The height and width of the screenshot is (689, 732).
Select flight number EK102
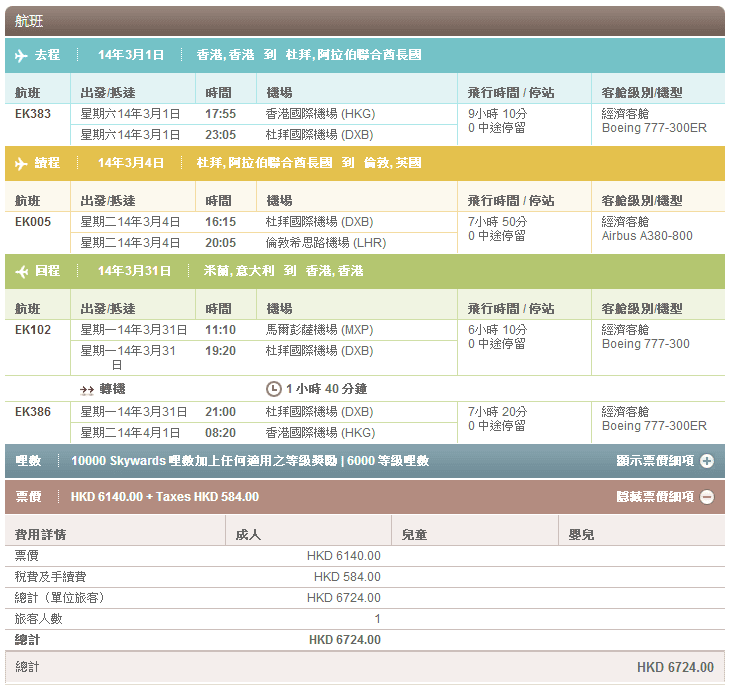tap(34, 330)
